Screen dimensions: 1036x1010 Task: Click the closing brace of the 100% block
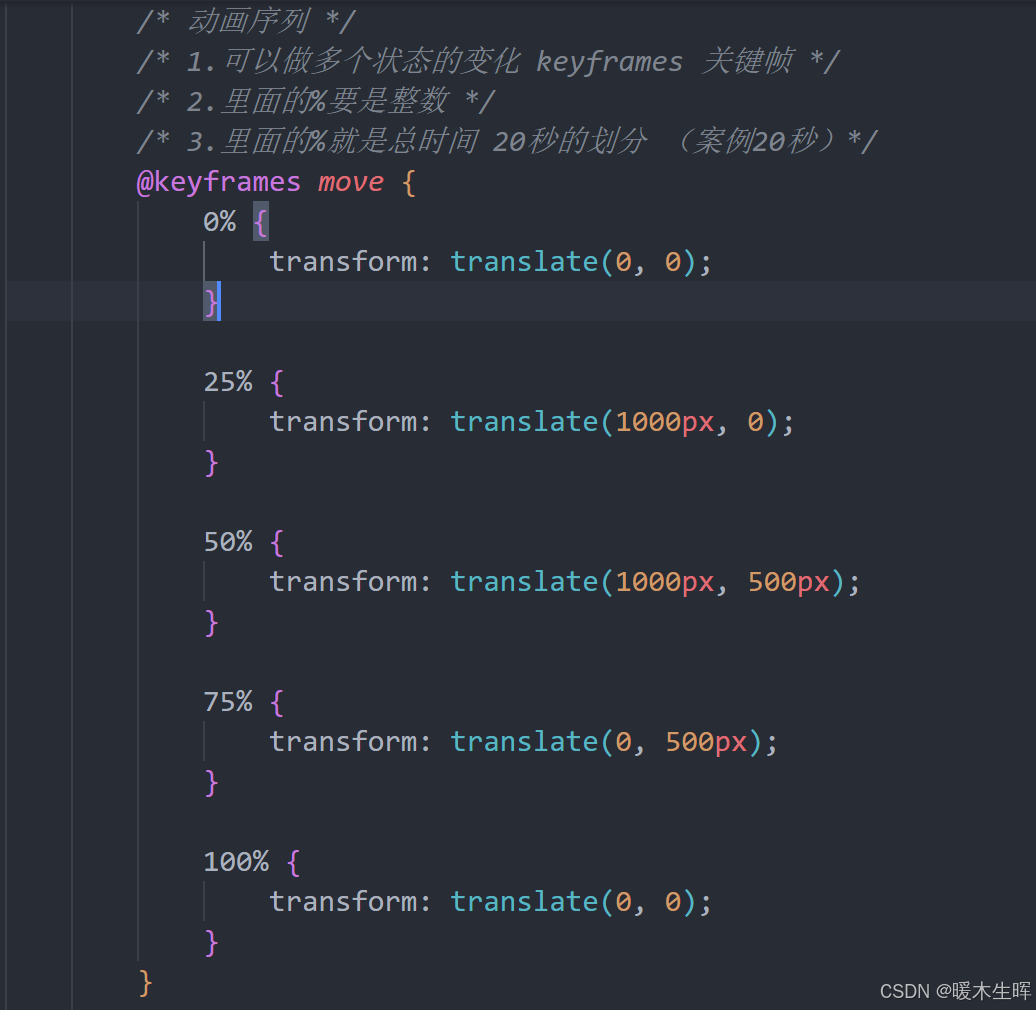[211, 943]
